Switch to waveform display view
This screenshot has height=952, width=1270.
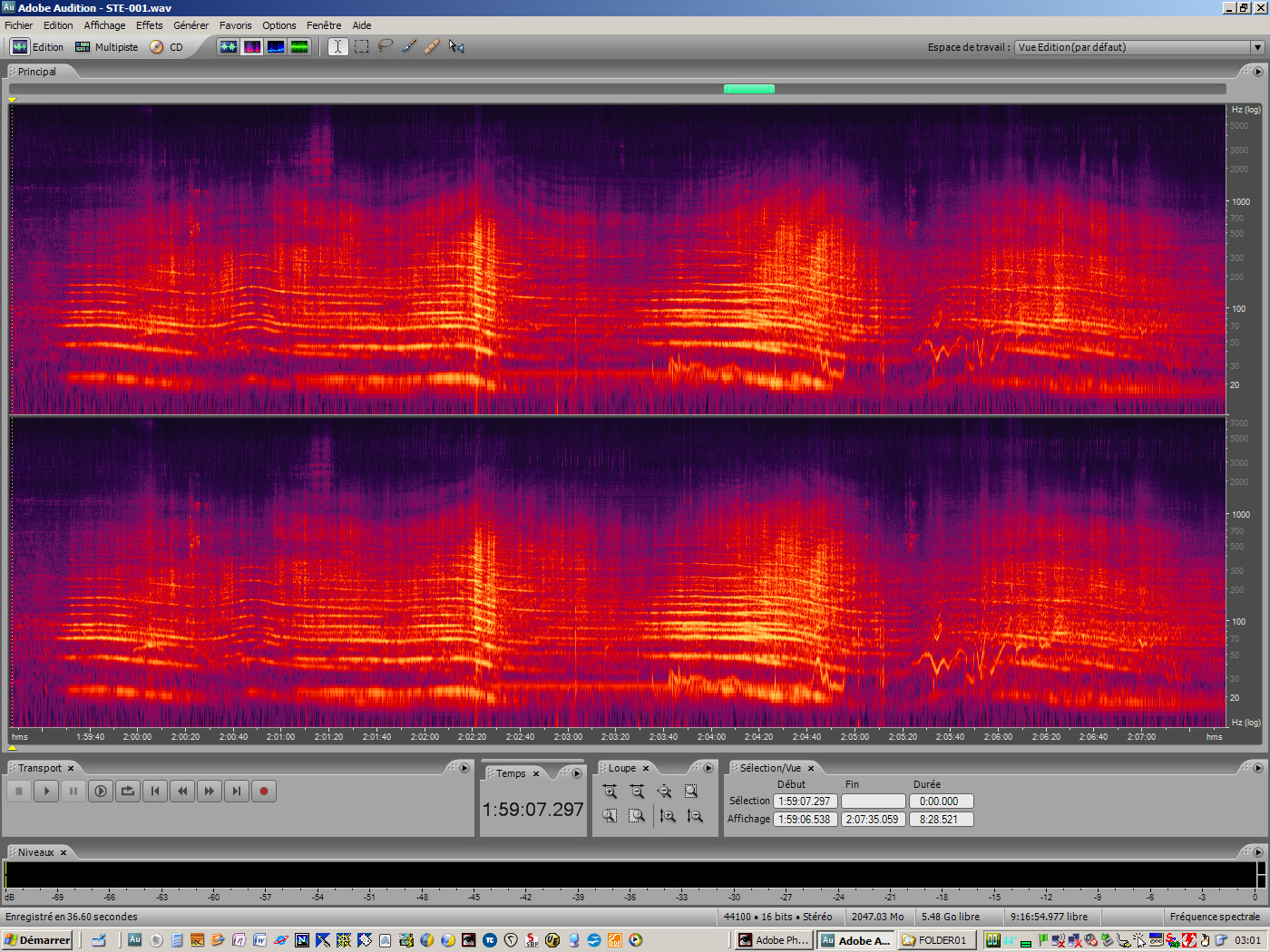click(229, 46)
